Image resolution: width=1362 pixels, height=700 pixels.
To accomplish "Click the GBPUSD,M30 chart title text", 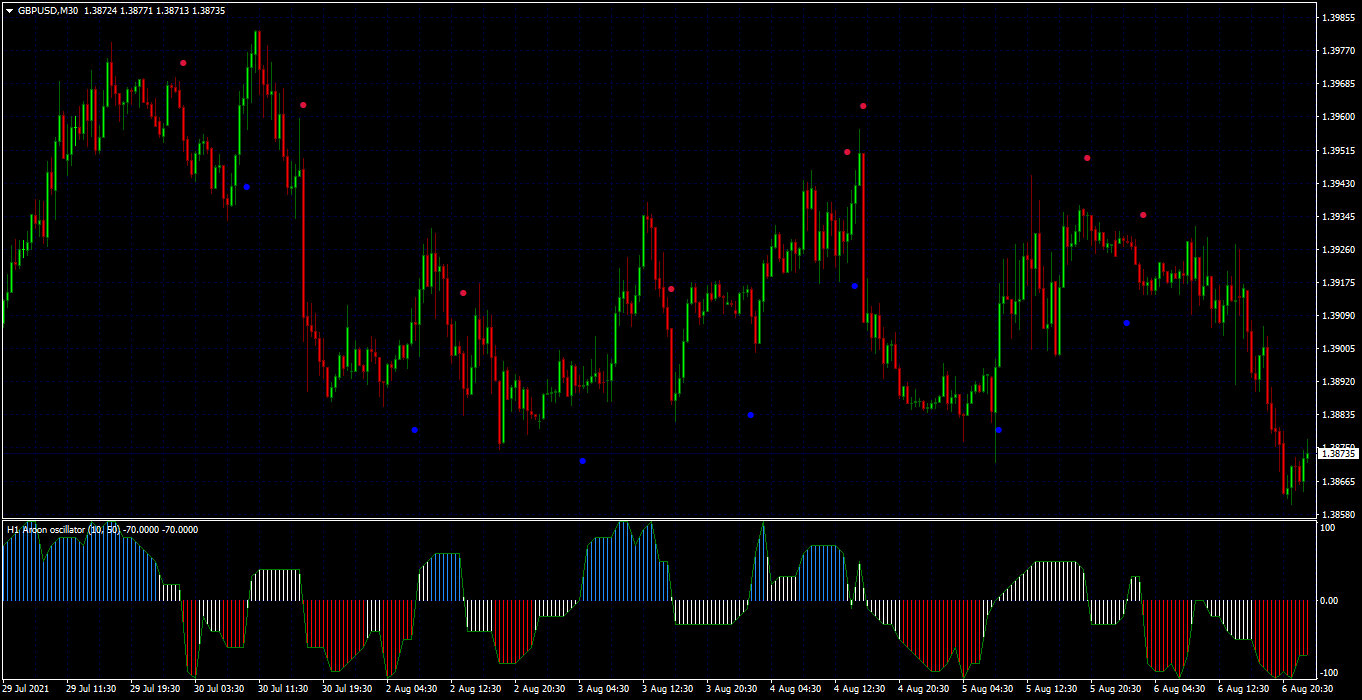I will pos(48,10).
